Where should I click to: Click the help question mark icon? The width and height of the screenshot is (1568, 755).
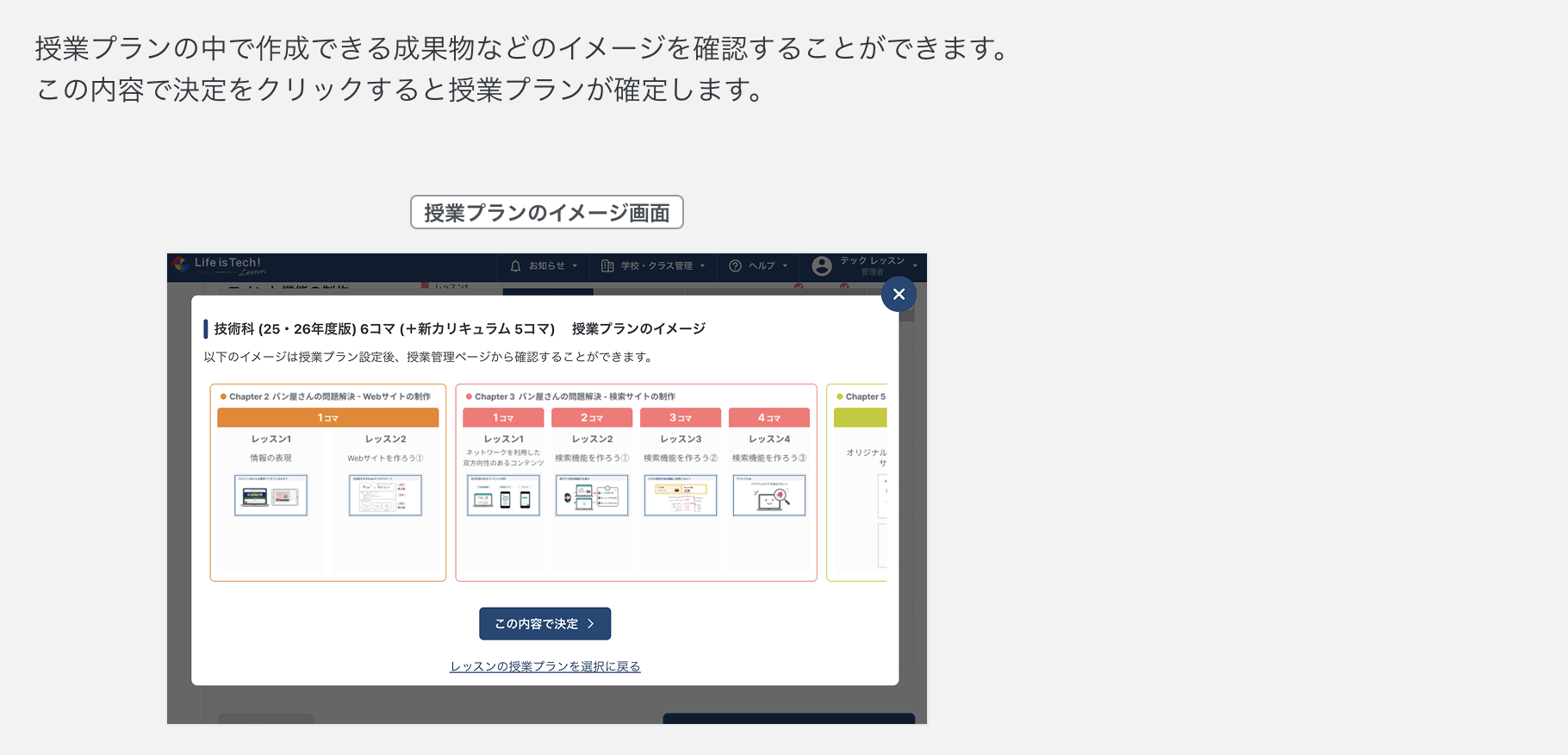point(735,266)
